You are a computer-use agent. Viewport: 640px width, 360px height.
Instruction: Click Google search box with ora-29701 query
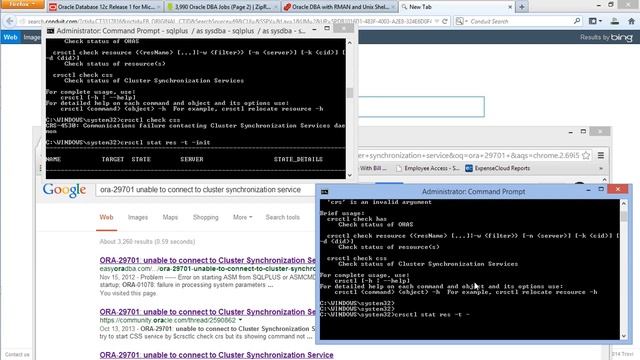[205, 190]
